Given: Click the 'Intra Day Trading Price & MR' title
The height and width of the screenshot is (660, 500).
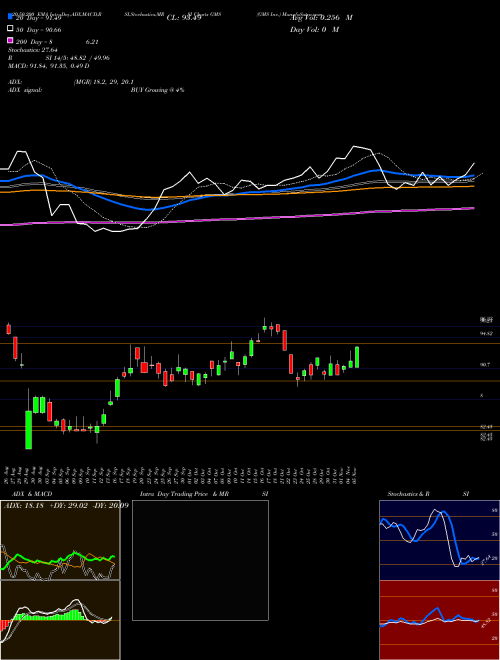Looking at the screenshot, I should (x=184, y=494).
